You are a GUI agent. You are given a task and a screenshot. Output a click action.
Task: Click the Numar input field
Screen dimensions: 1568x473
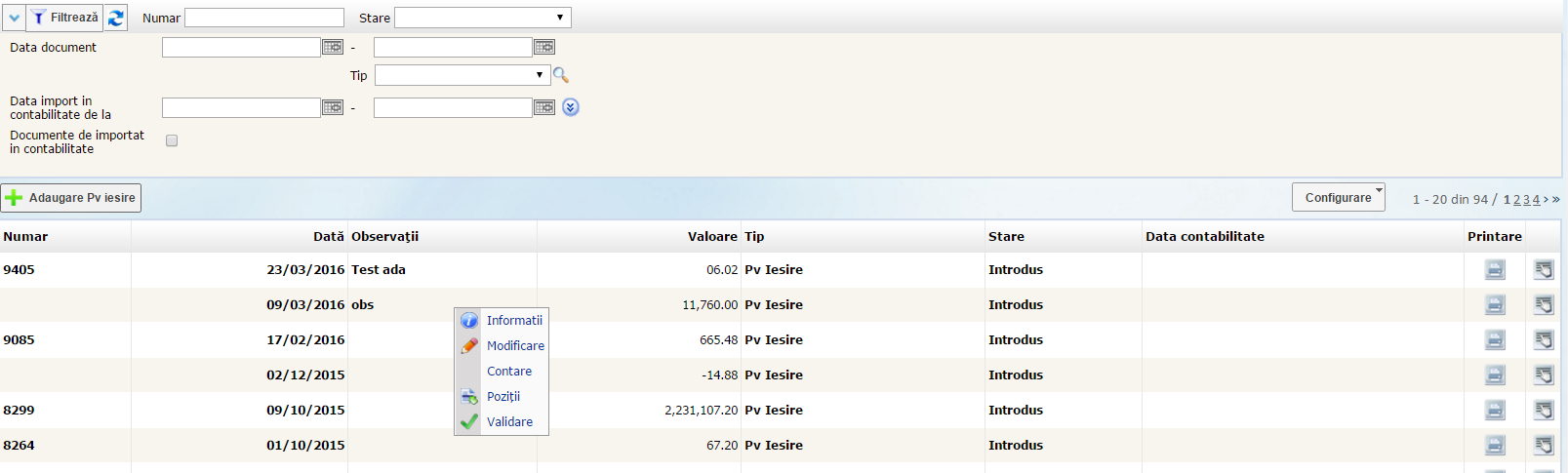tap(264, 18)
